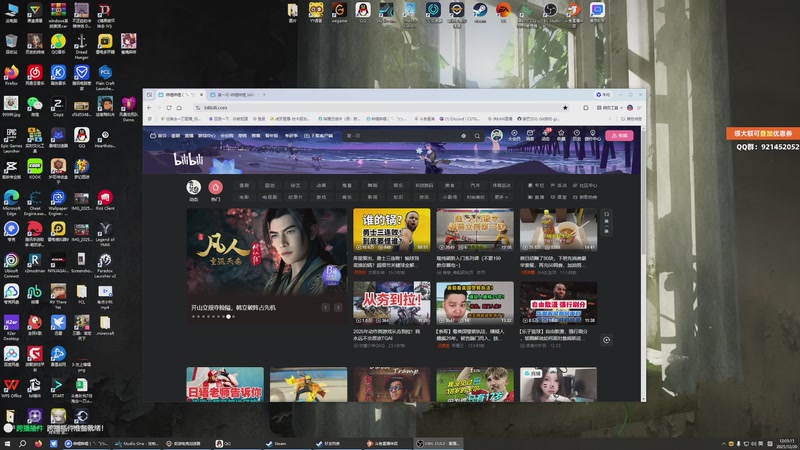800x450 pixels.
Task: Show the previous carousel banner slide
Action: click(x=326, y=307)
